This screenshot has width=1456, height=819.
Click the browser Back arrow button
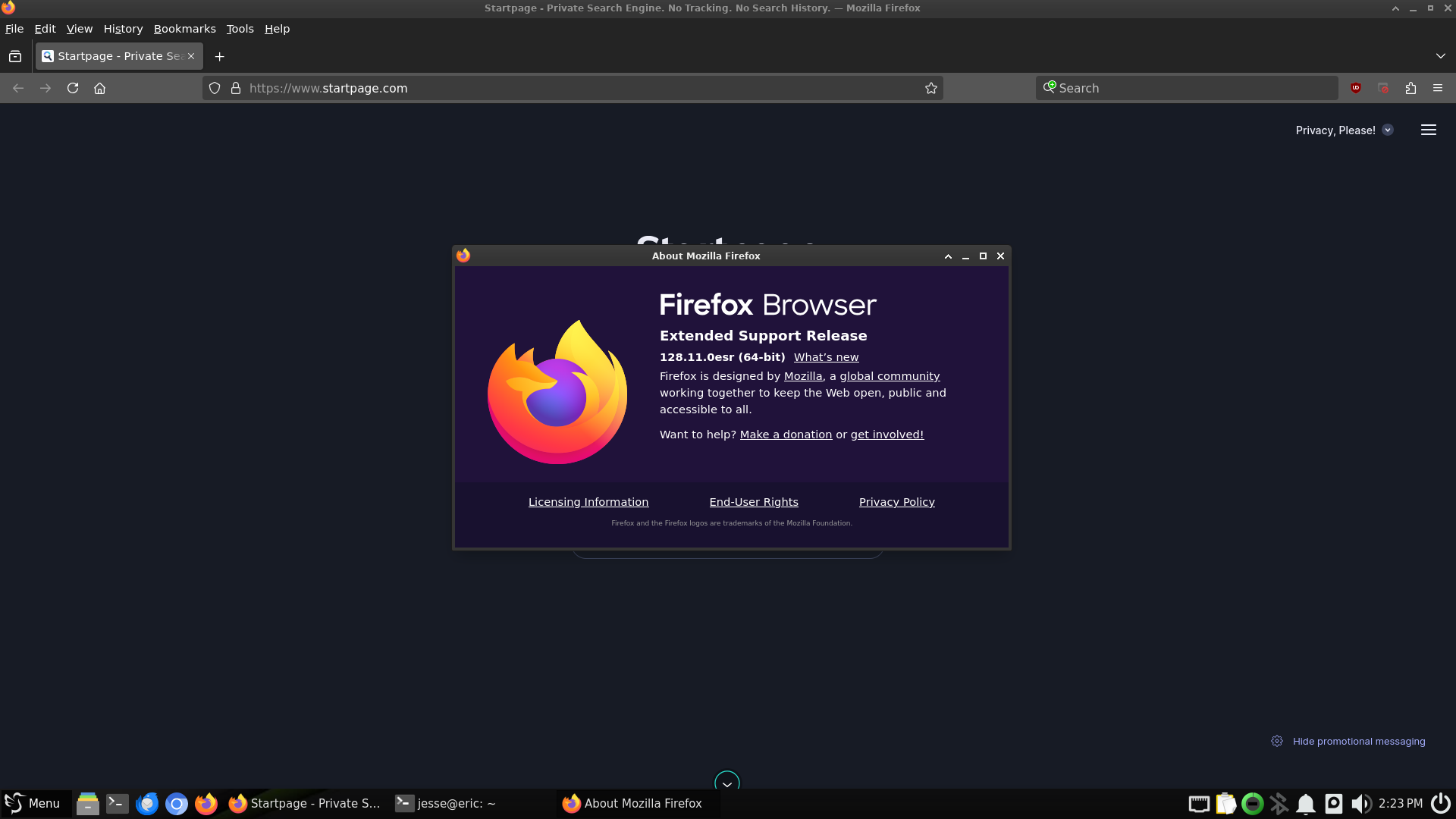[18, 88]
